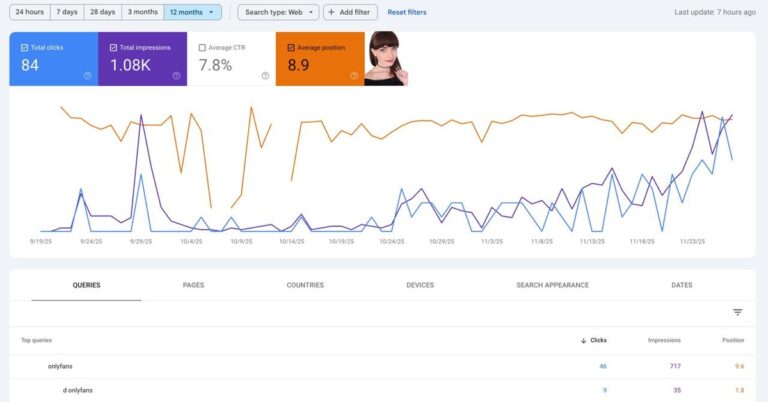Screen dimensions: 768x402
Task: Open the table filter rows icon
Action: tap(738, 312)
